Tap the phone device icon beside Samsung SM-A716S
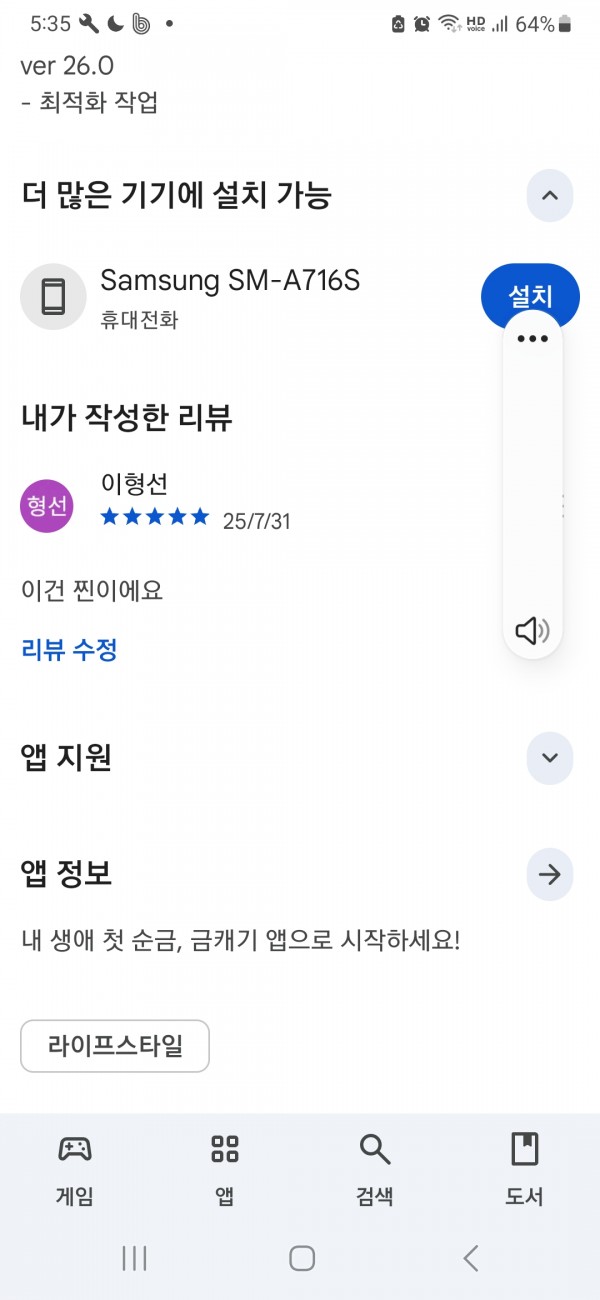Screen dimensions: 600x1300 [53, 297]
